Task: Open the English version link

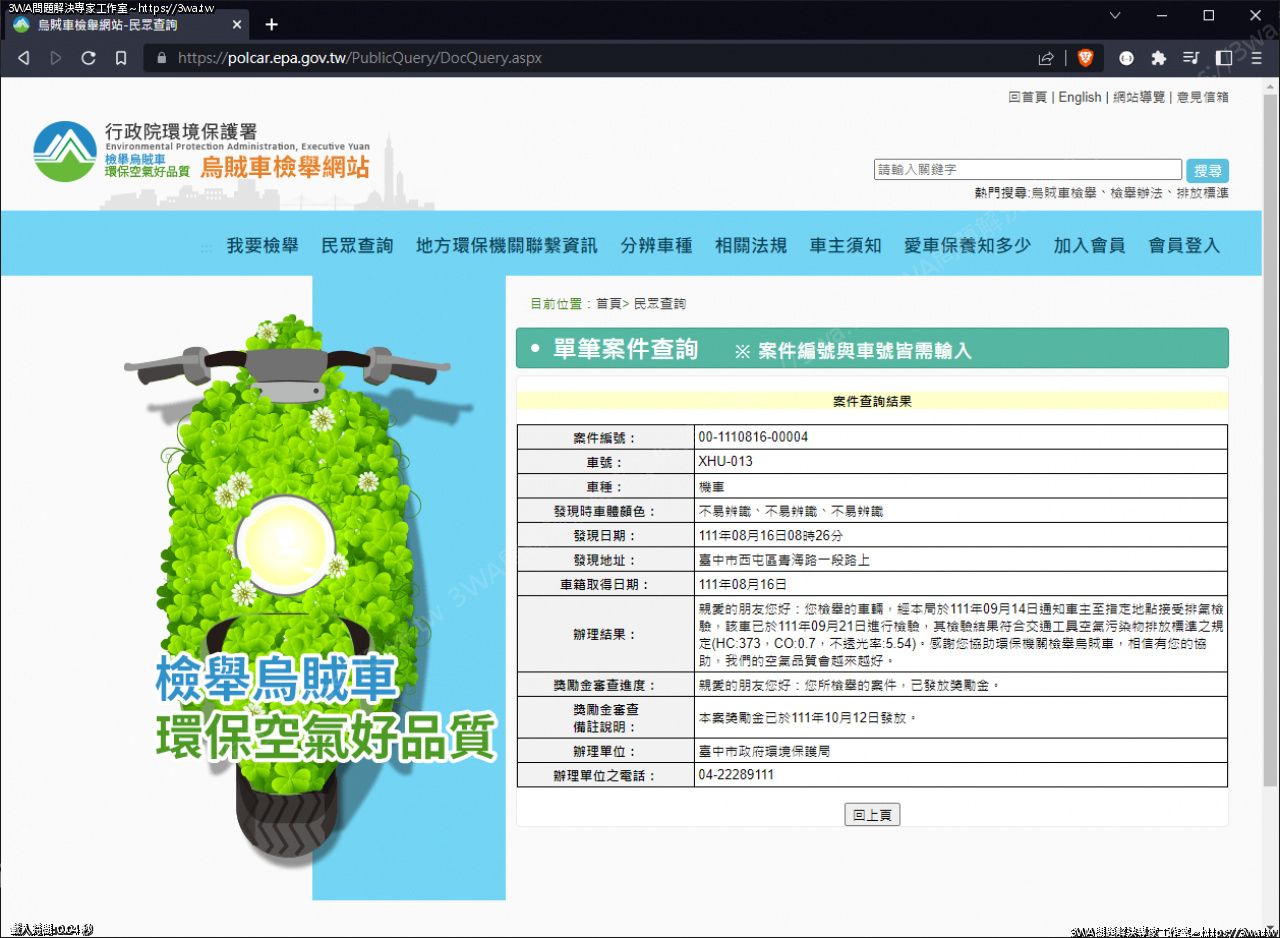Action: click(x=1079, y=97)
